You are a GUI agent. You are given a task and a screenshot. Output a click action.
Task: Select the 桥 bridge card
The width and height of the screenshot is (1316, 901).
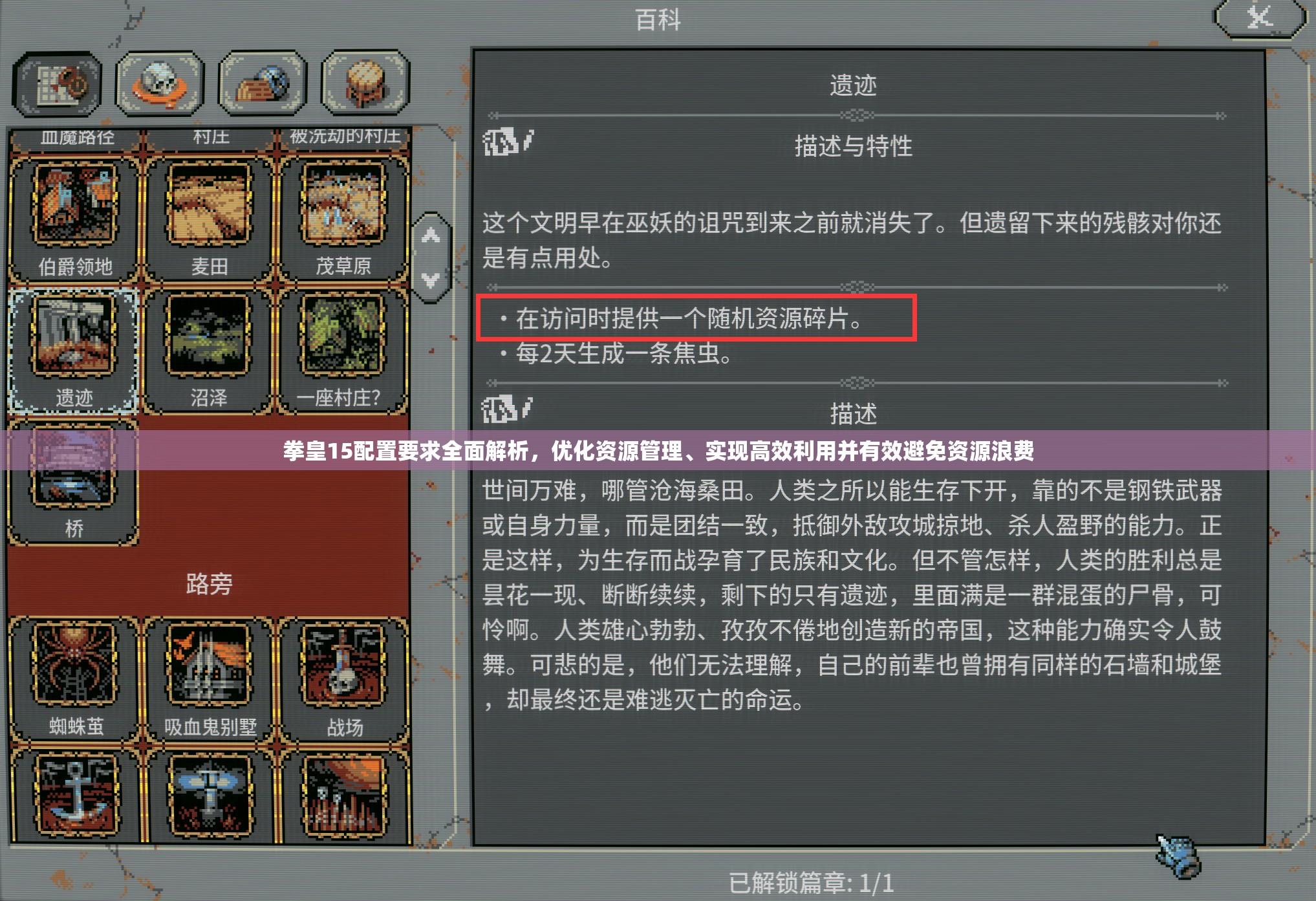pyautogui.click(x=74, y=483)
